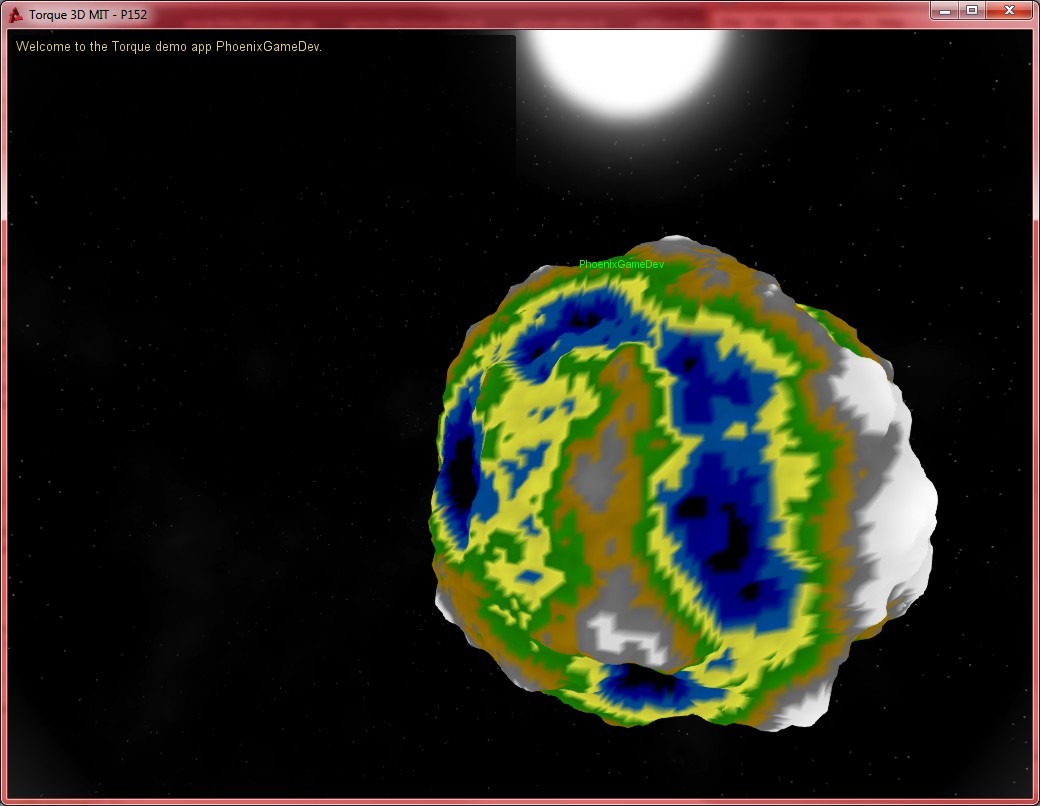Maximize the Torque 3D MIT window
Screen dimensions: 1040x806
[972, 11]
